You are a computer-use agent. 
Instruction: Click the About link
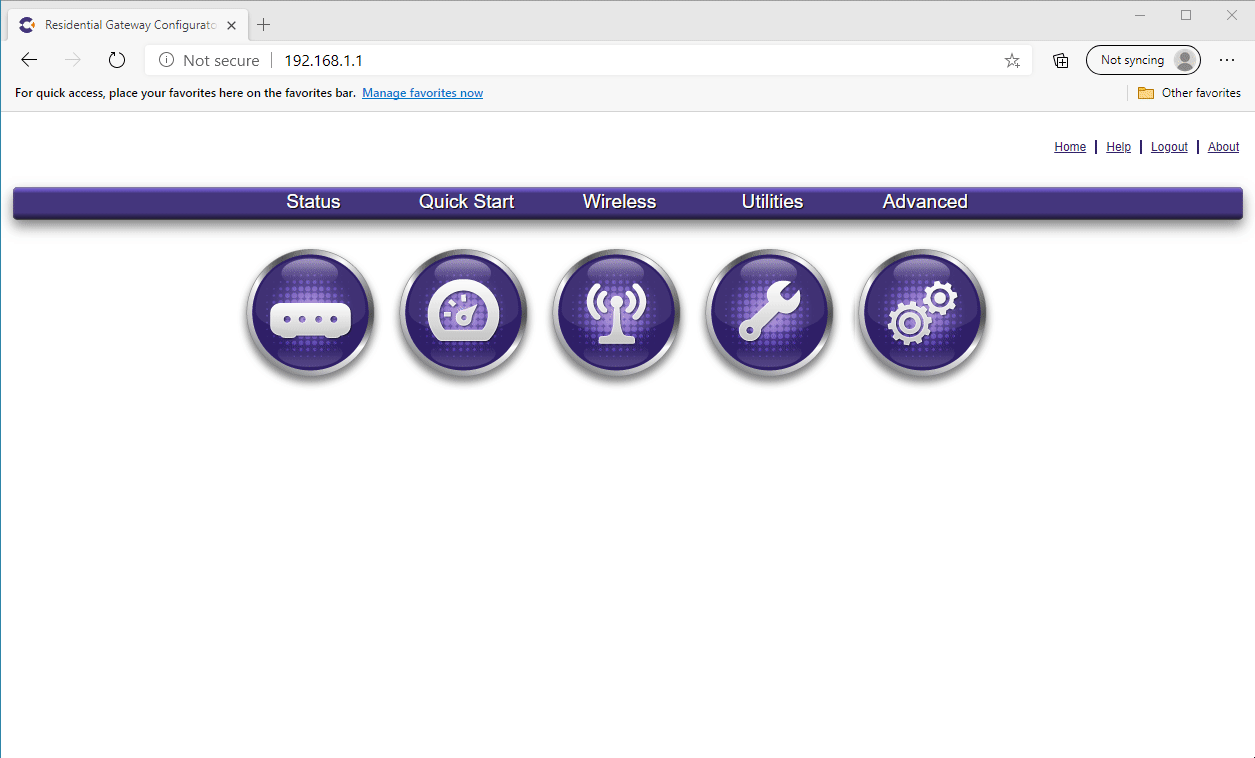click(x=1223, y=147)
